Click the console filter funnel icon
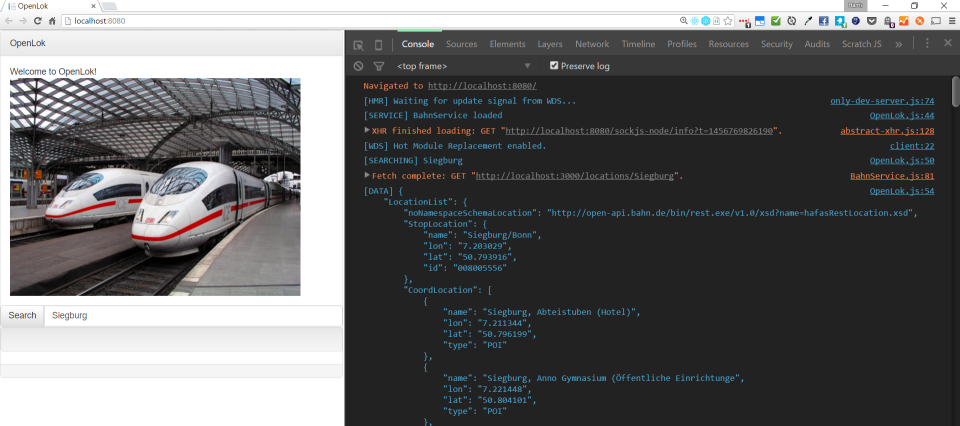The width and height of the screenshot is (960, 426). 378,66
